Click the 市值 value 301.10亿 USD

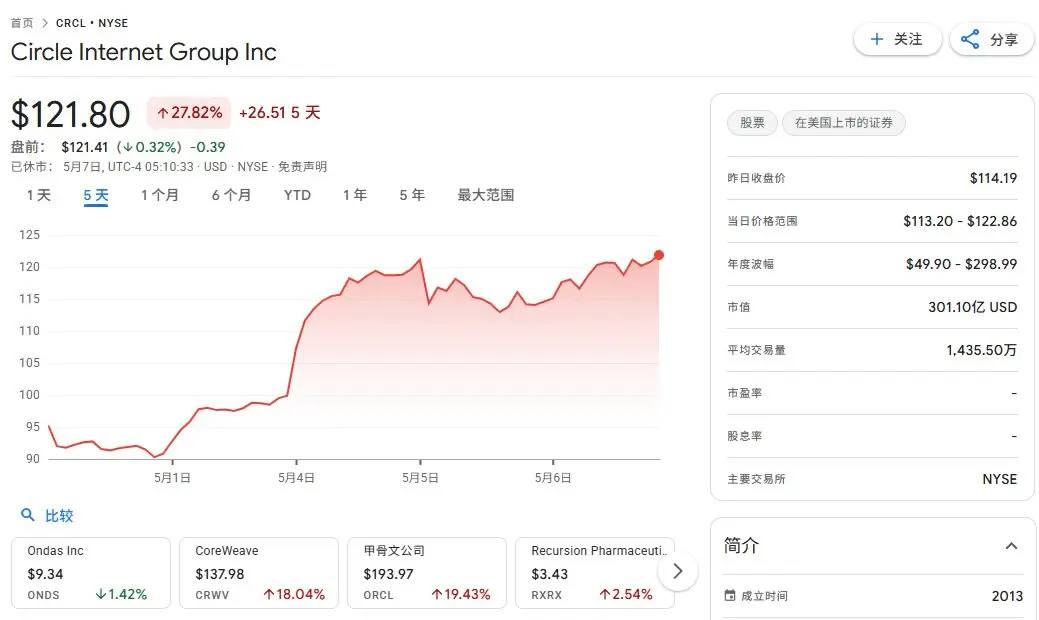[x=973, y=307]
